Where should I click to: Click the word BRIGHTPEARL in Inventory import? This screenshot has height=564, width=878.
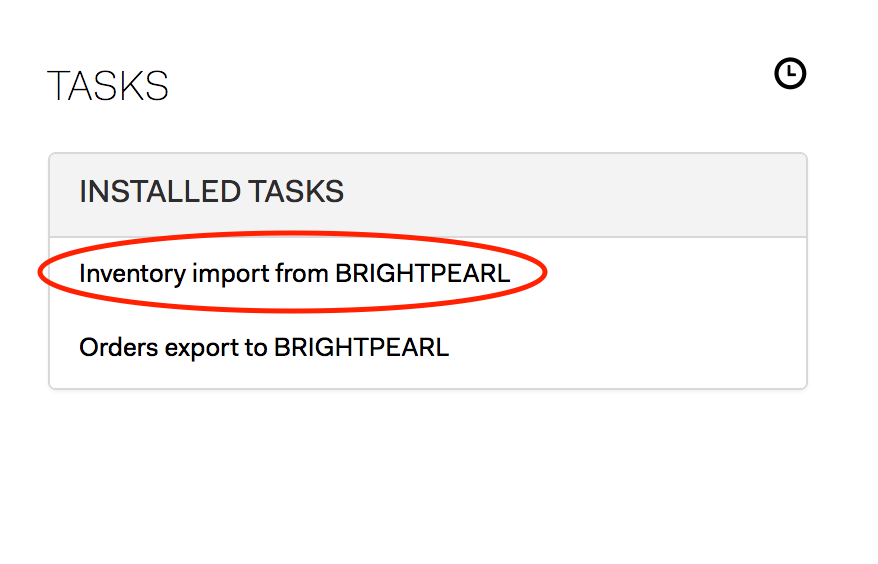(422, 274)
